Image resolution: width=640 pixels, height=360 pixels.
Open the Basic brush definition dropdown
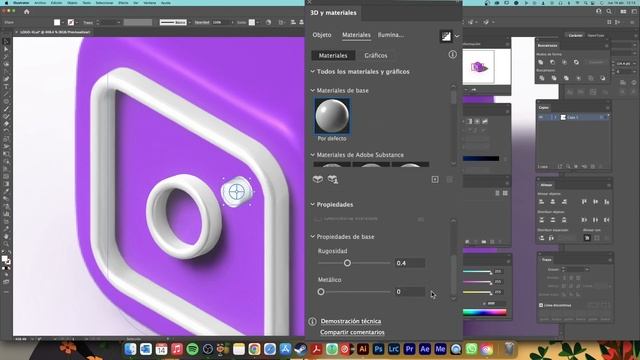click(189, 22)
